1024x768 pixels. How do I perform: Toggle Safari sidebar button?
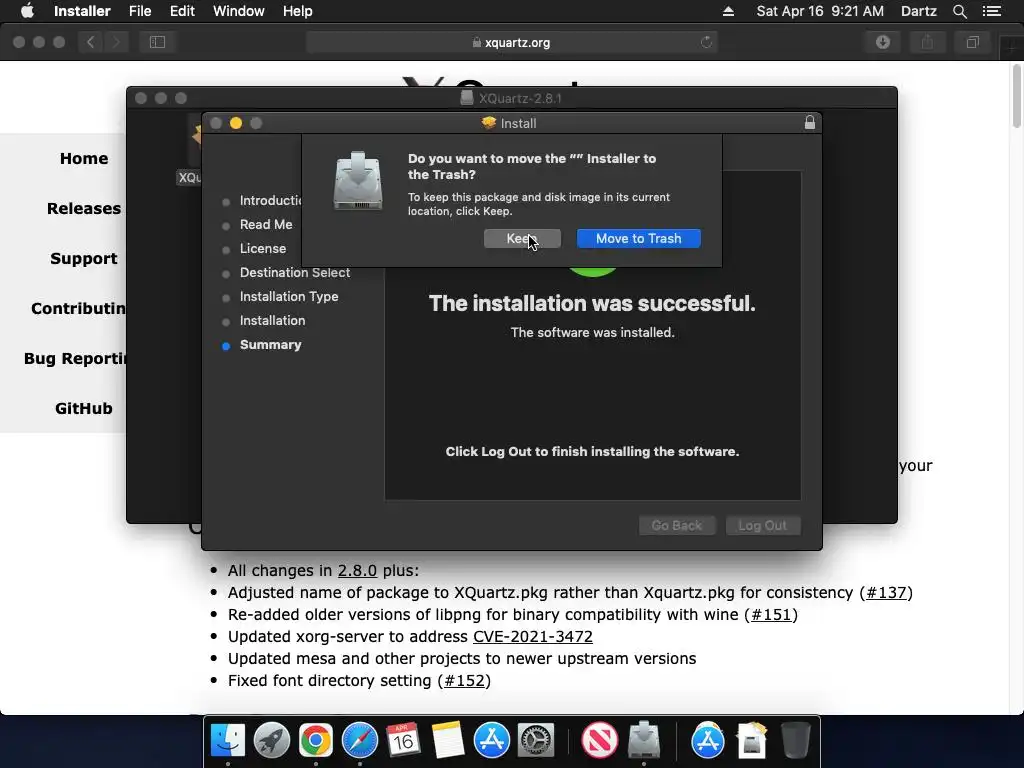pyautogui.click(x=157, y=42)
